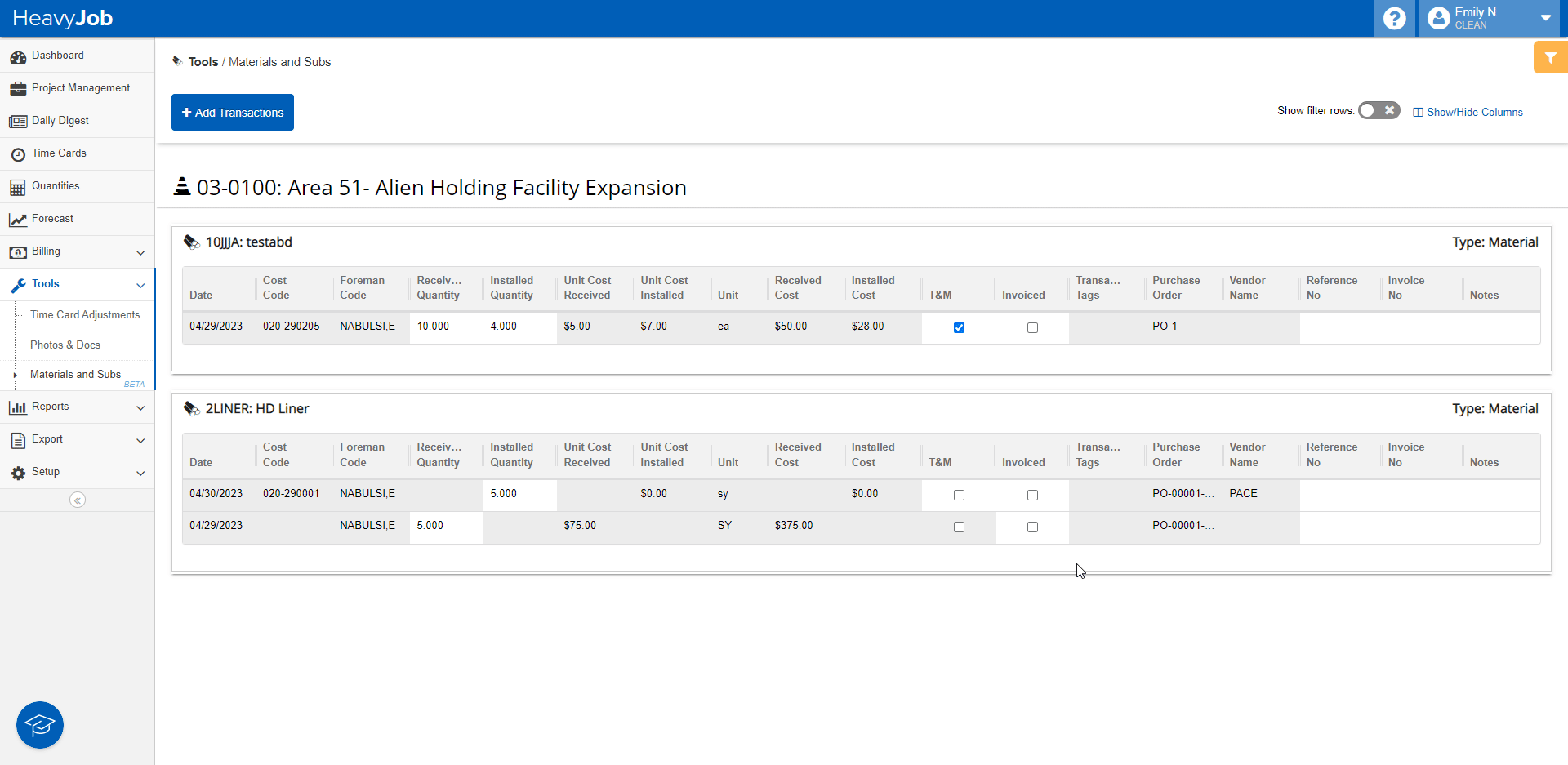1568x765 pixels.
Task: Click the help question mark icon
Action: click(1394, 18)
